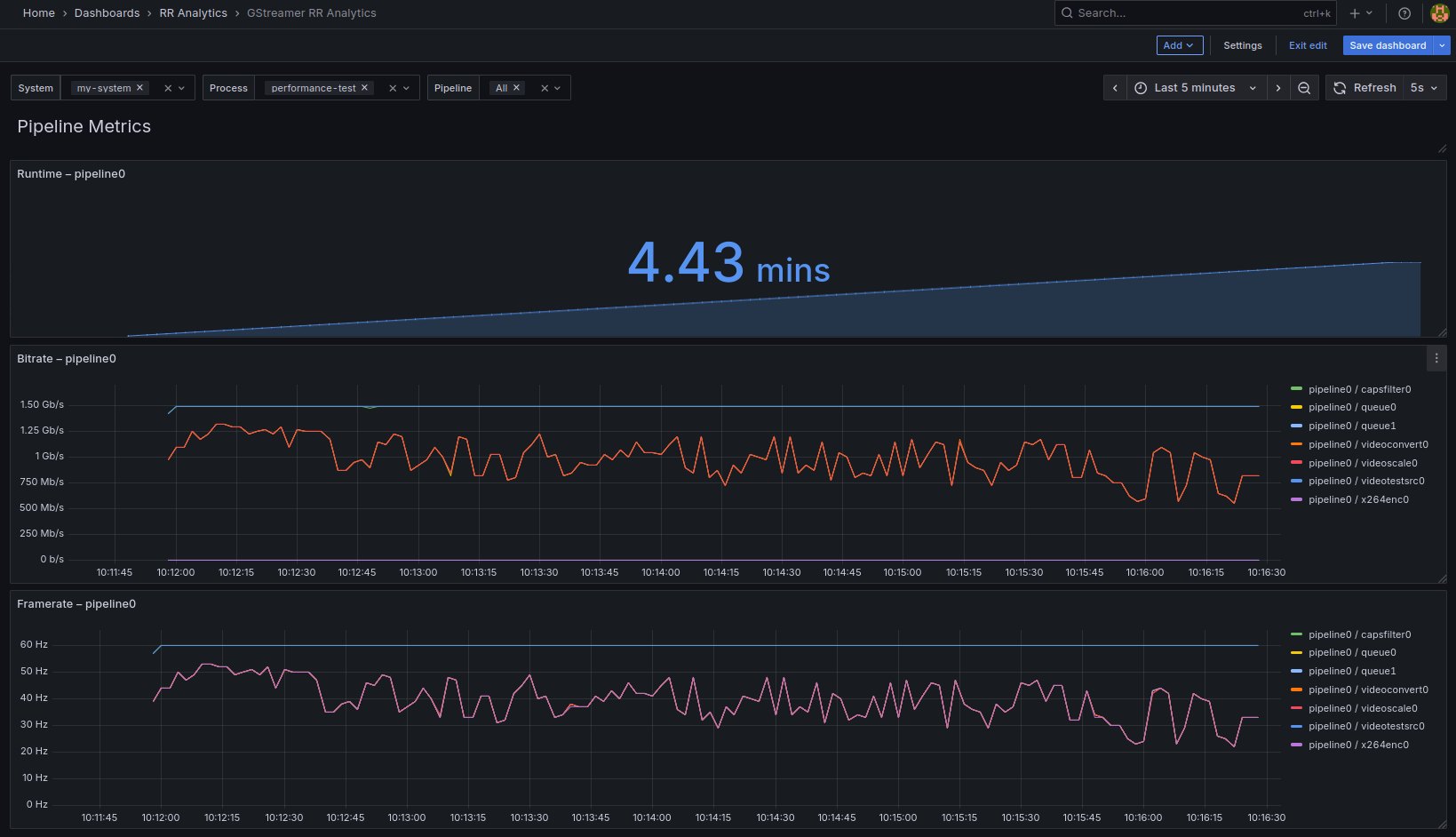1456x837 pixels.
Task: Navigate to Home breadcrumb
Action: click(39, 13)
